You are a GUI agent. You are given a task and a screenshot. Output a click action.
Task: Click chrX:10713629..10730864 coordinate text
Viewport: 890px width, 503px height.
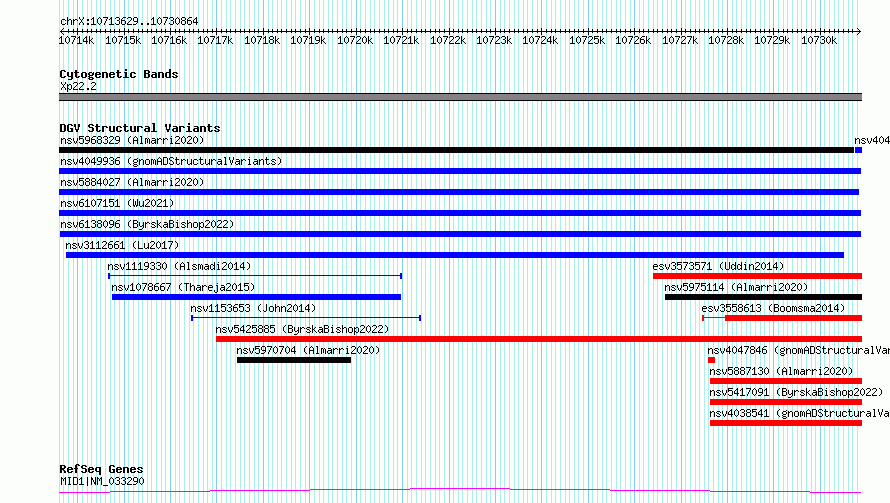(x=129, y=21)
